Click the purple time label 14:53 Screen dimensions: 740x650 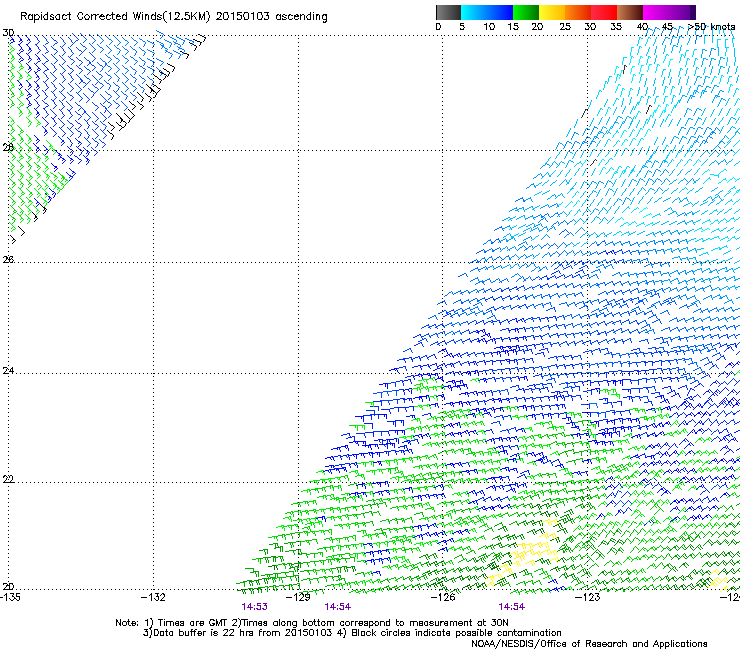[254, 607]
